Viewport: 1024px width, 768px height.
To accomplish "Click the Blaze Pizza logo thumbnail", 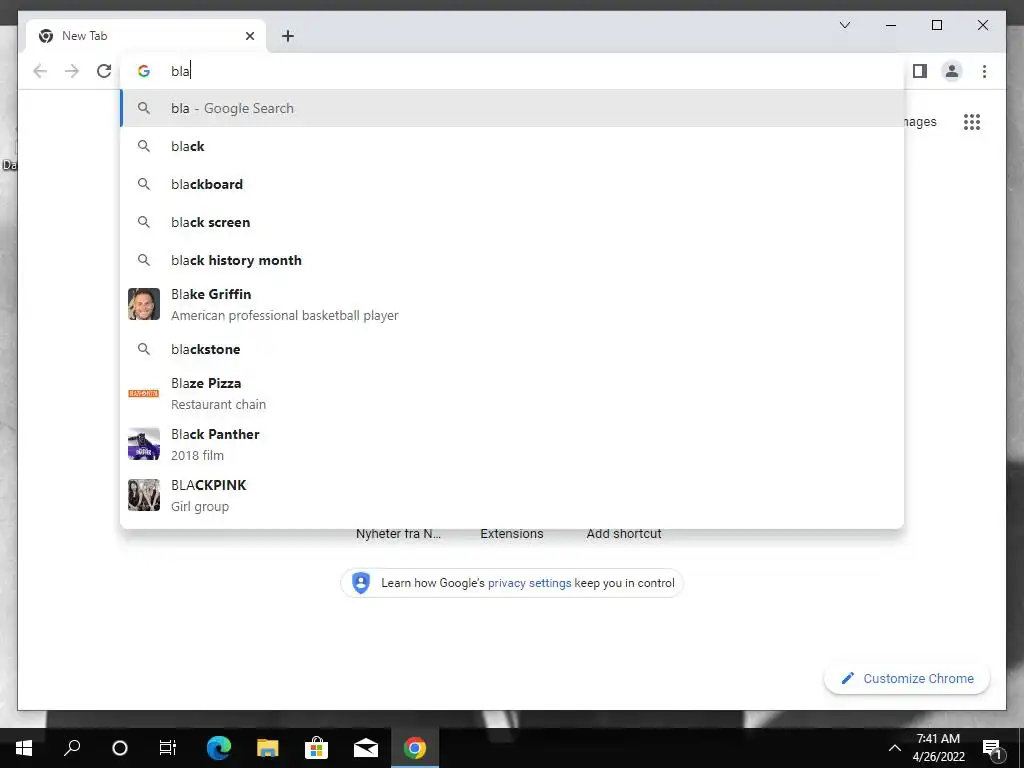I will 144,393.
